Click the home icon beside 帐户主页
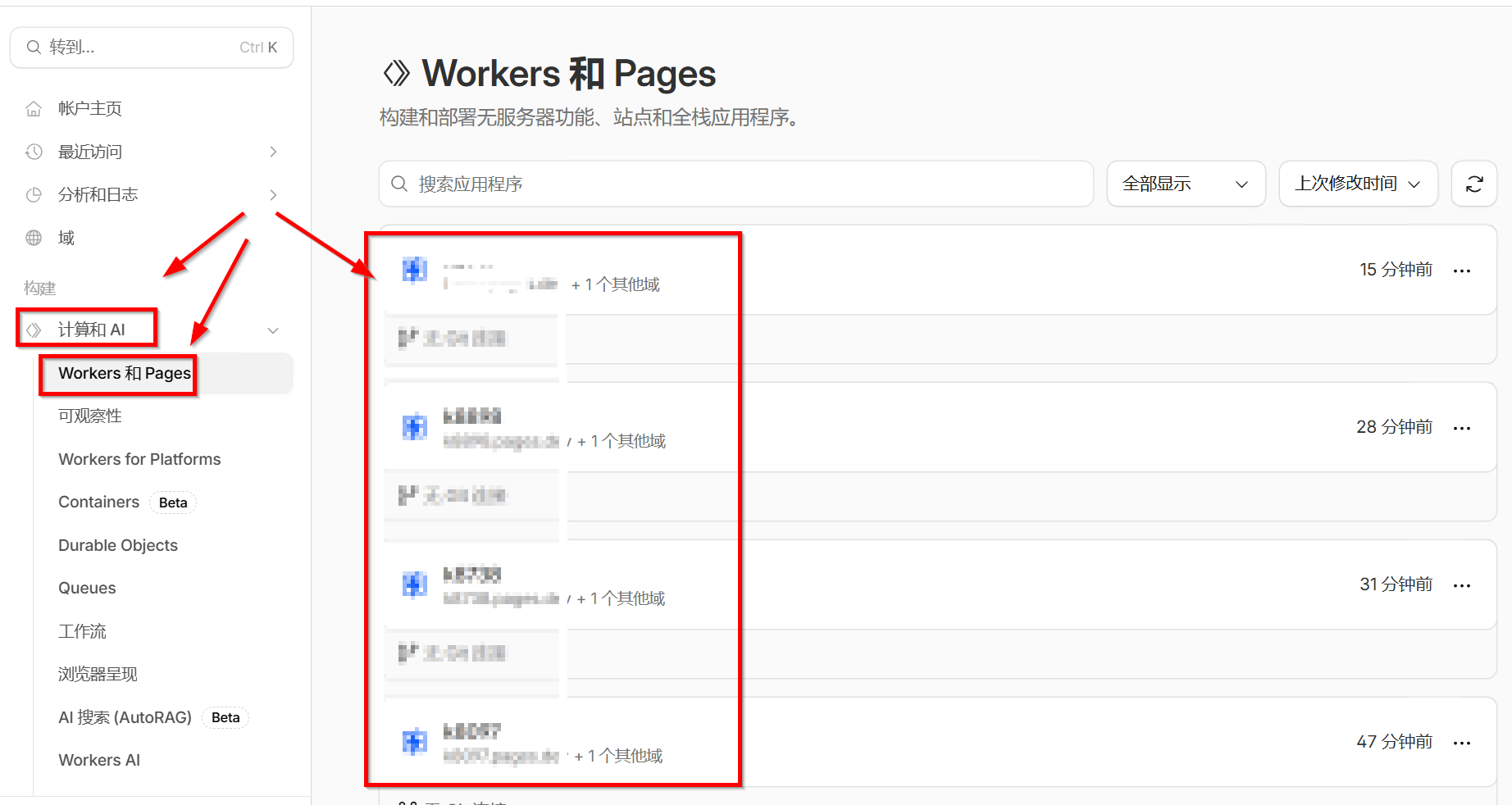Image resolution: width=1512 pixels, height=805 pixels. (x=34, y=108)
